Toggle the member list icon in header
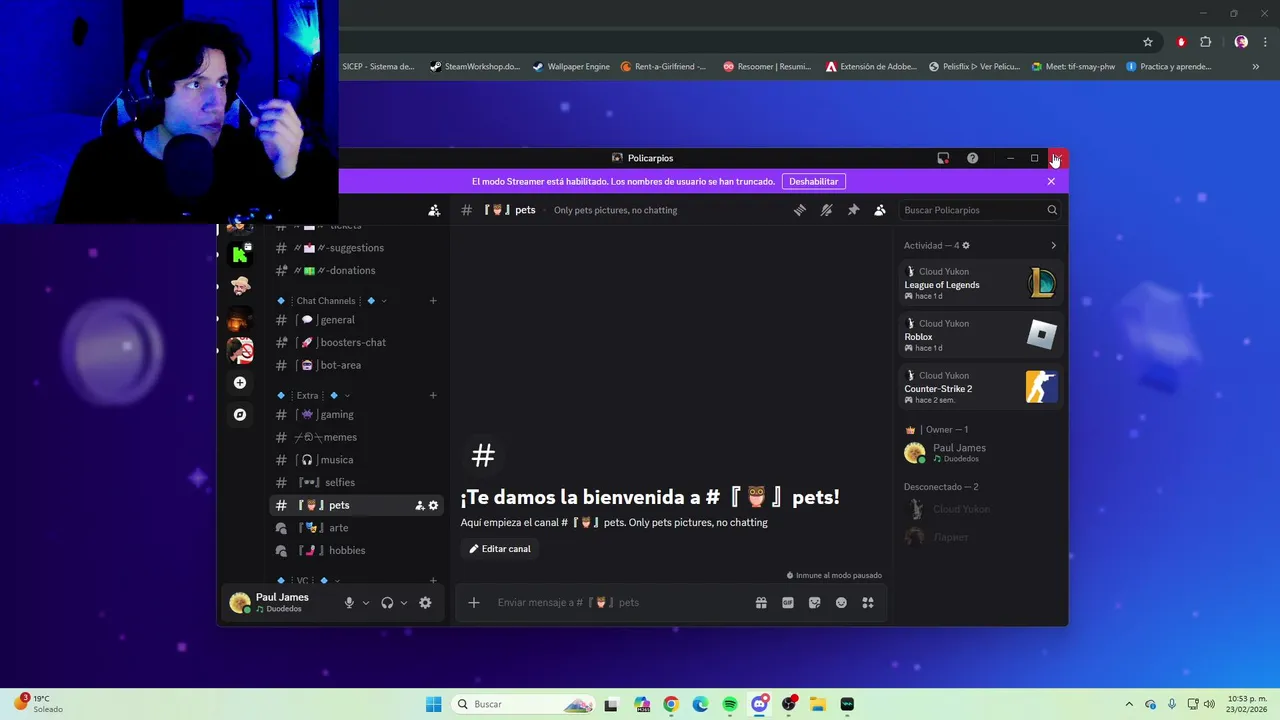1280x720 pixels. click(x=880, y=210)
